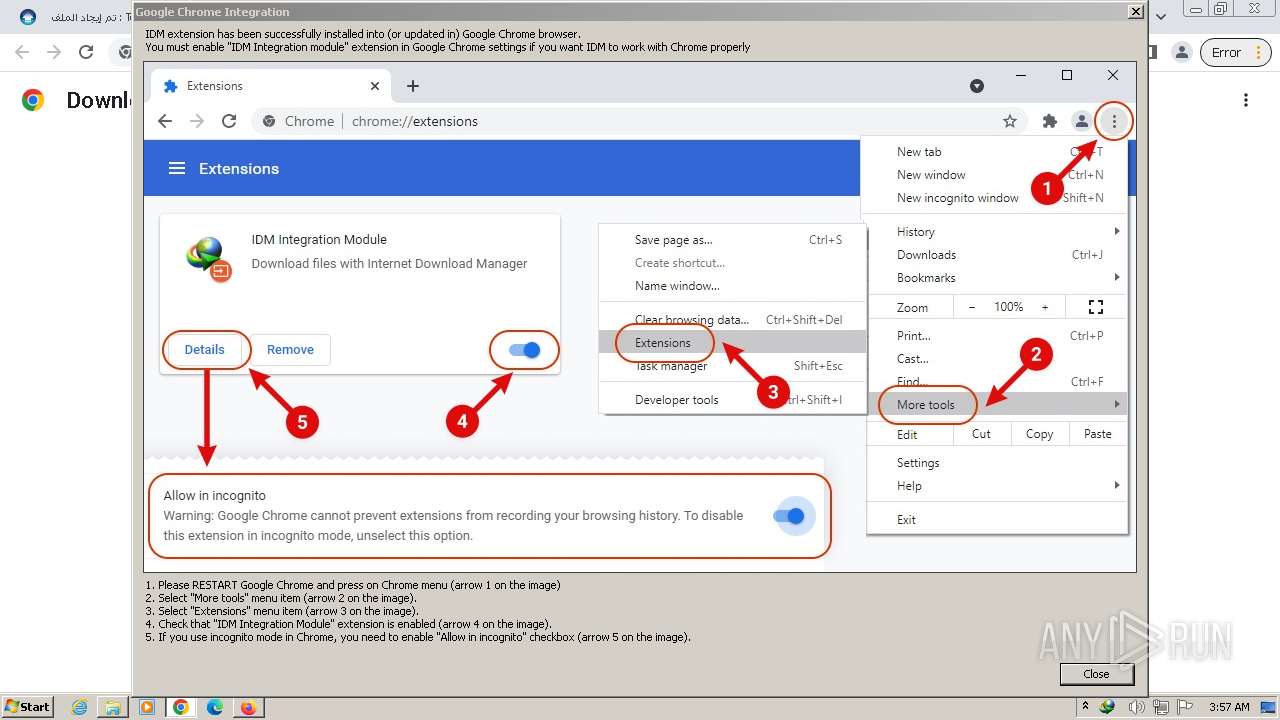Expand the More tools submenu in guide menu
The image size is (1280, 720).
pyautogui.click(x=996, y=404)
